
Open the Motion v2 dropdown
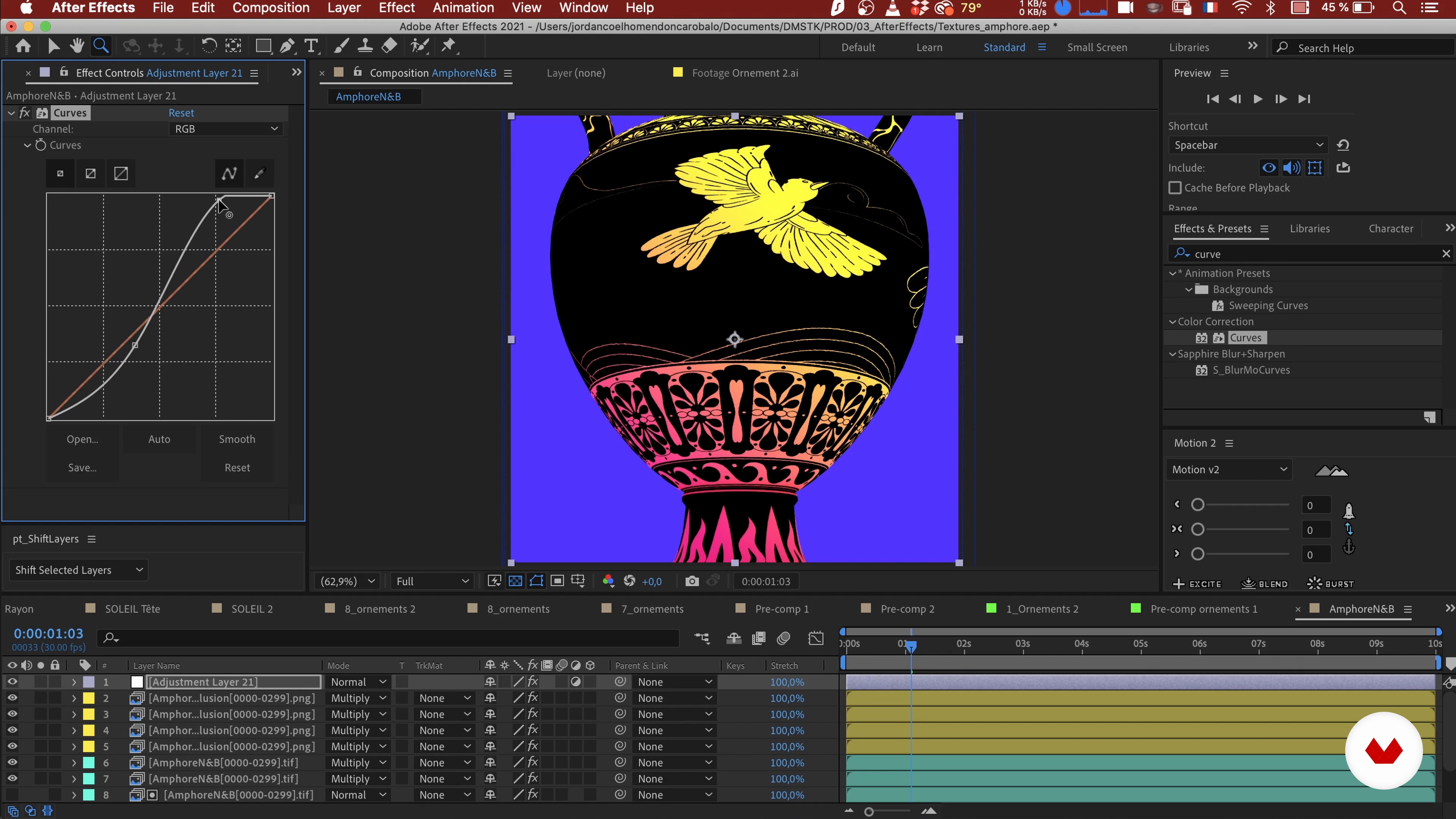click(x=1229, y=470)
